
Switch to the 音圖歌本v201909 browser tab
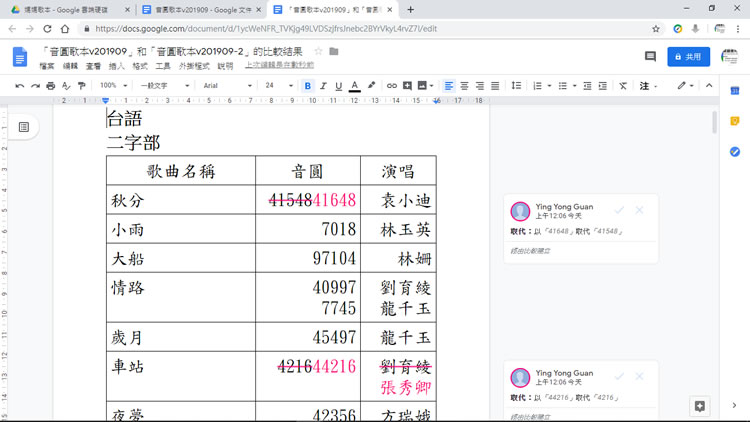202,10
